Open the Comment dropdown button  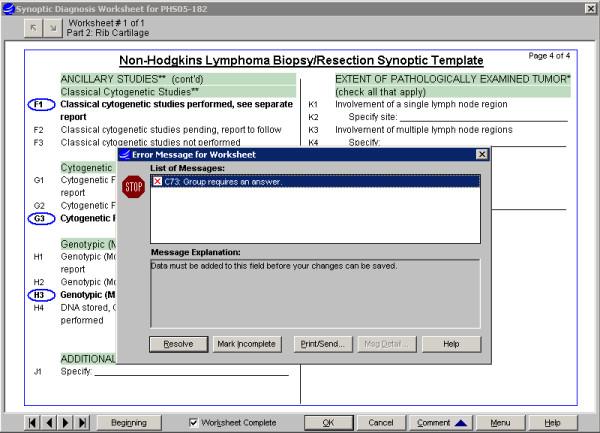[441, 422]
